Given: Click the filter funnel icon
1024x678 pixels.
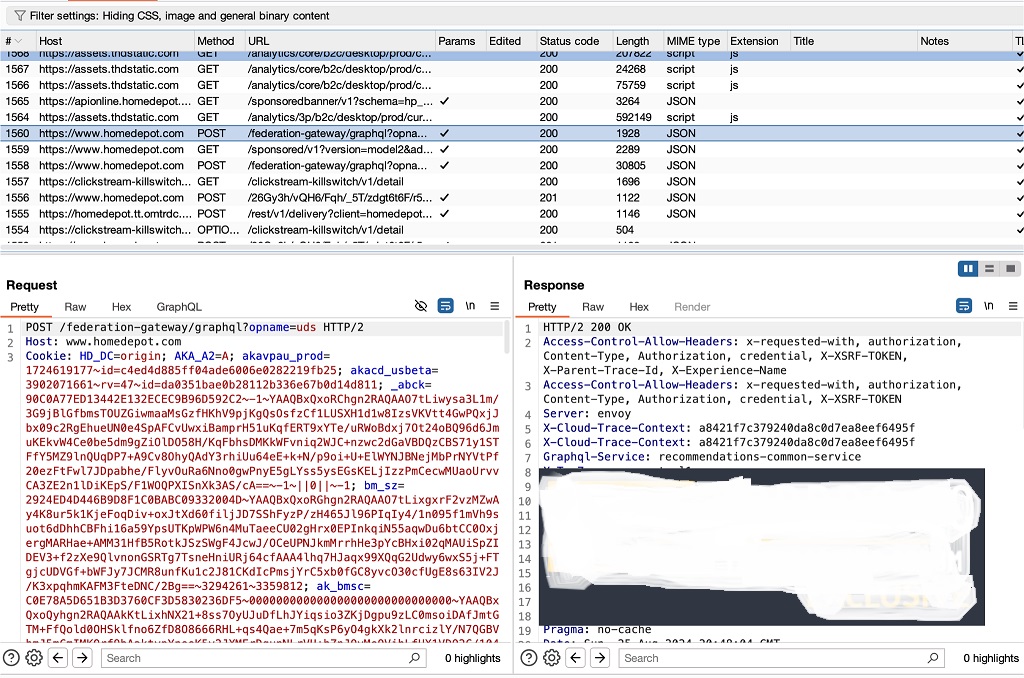Looking at the screenshot, I should (20, 16).
